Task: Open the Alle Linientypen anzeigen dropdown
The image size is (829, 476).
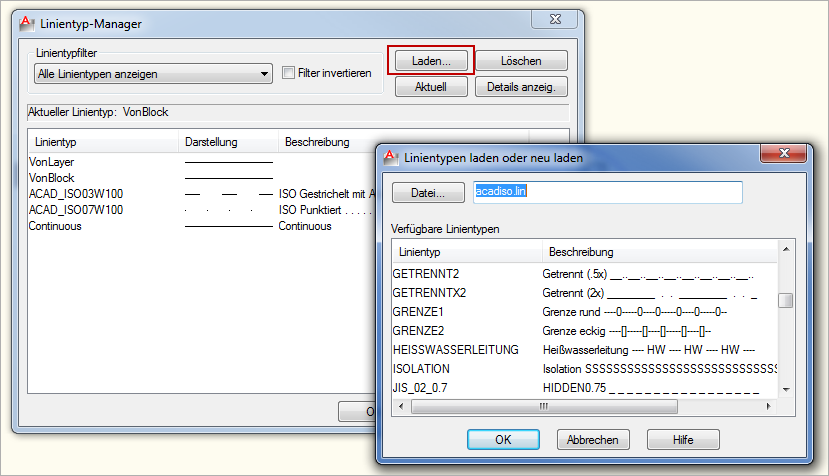Action: pos(152,73)
